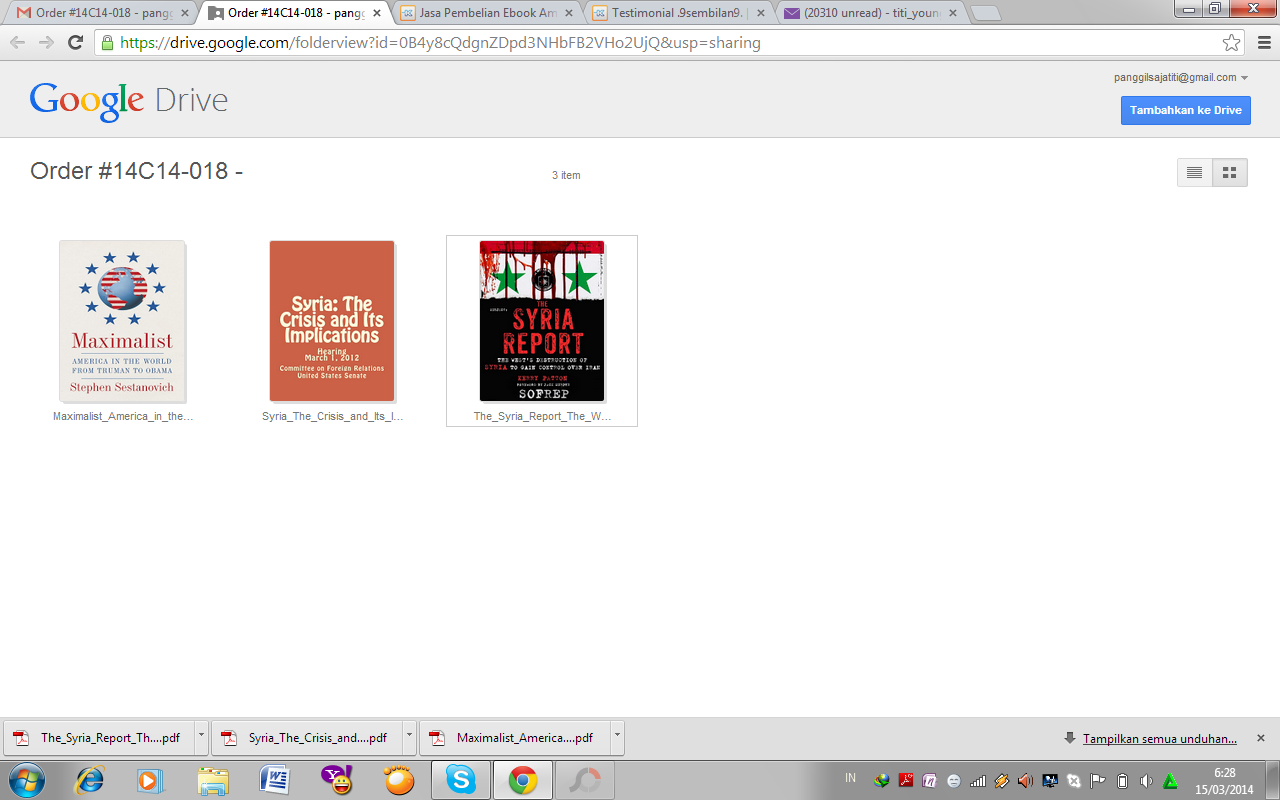Open Windows Explorer folder icon in taskbar
The image size is (1280, 800).
213,779
